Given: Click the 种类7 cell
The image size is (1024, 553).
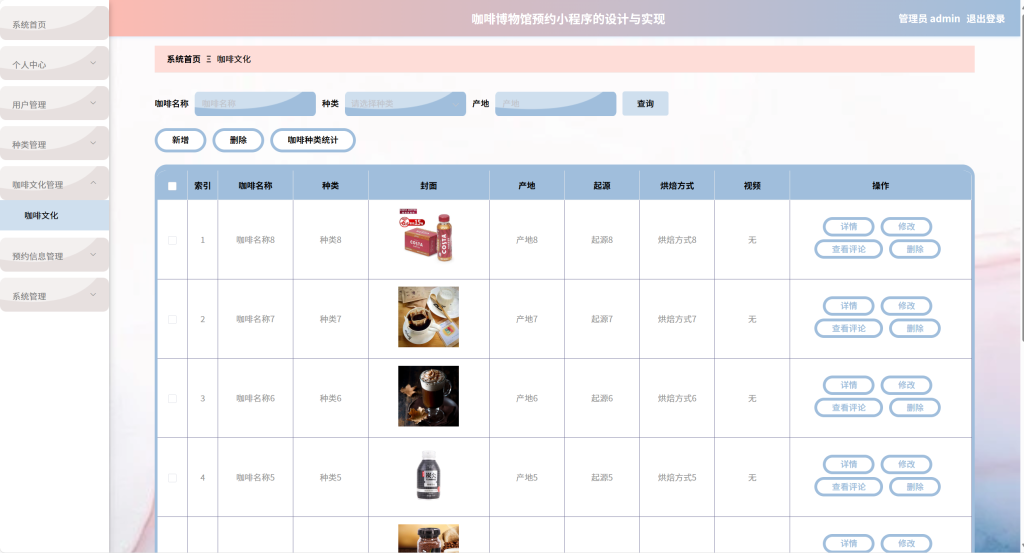Looking at the screenshot, I should tap(330, 319).
